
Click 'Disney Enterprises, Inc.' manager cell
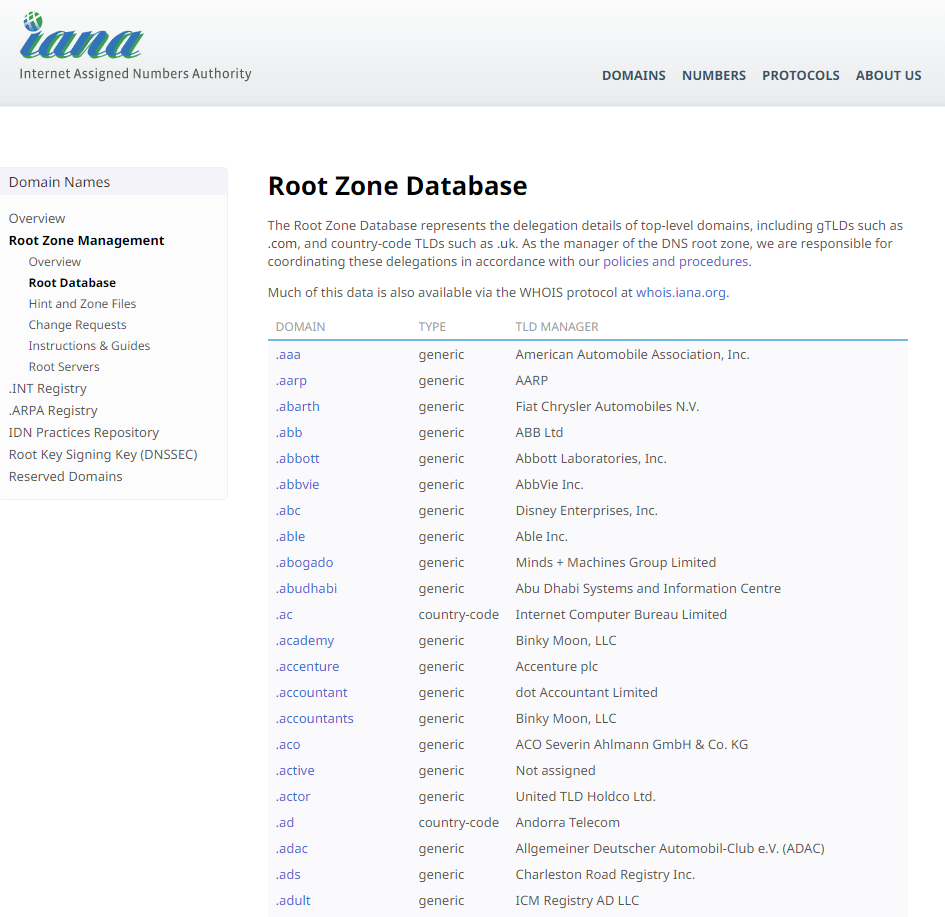[x=586, y=510]
